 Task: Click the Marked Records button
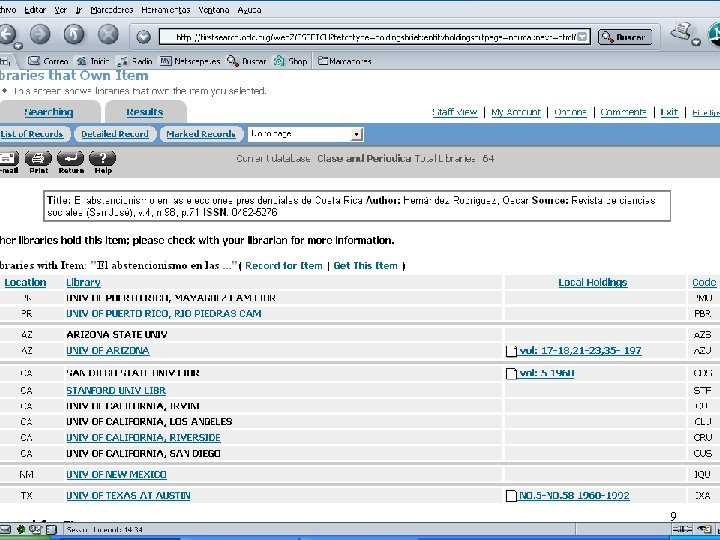(201, 134)
